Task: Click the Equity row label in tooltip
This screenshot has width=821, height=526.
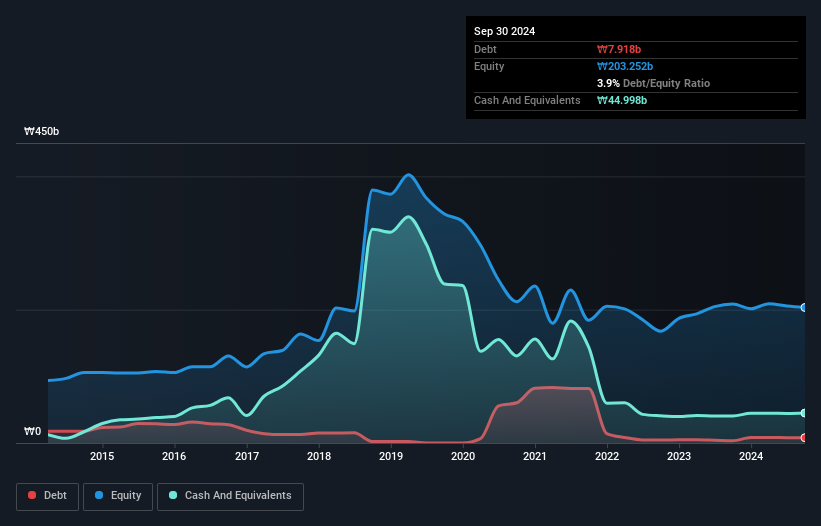Action: pyautogui.click(x=489, y=66)
